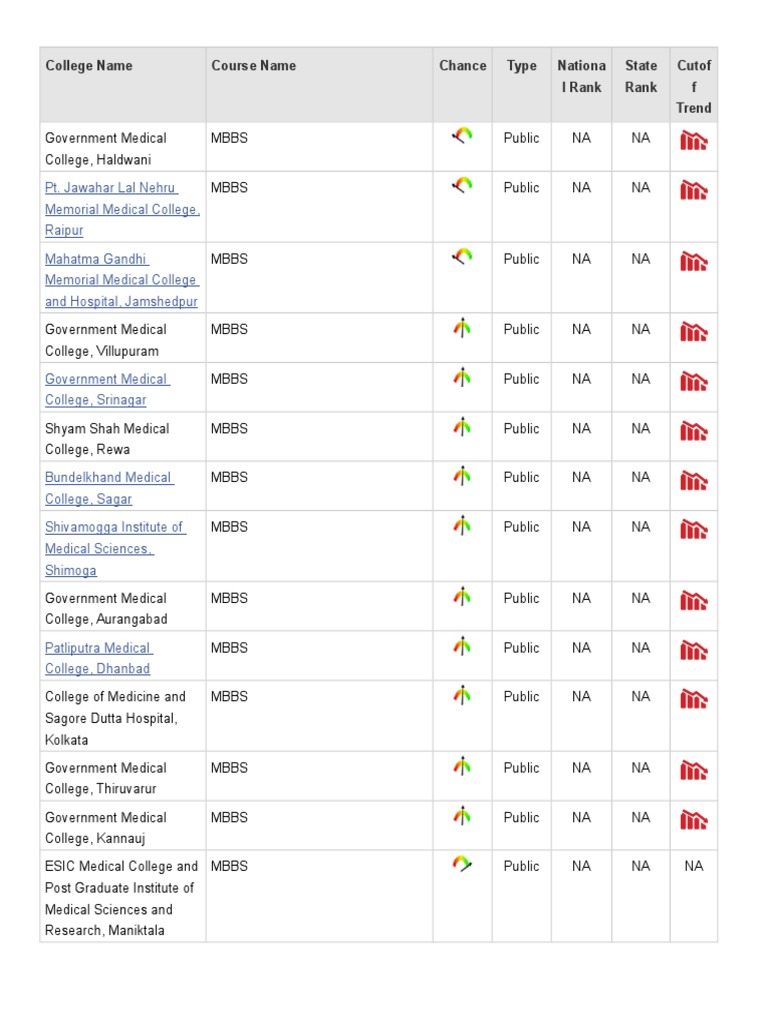The image size is (768, 1024).
Task: Click cutoff trend chart icon for Haldwani college
Action: (x=694, y=140)
